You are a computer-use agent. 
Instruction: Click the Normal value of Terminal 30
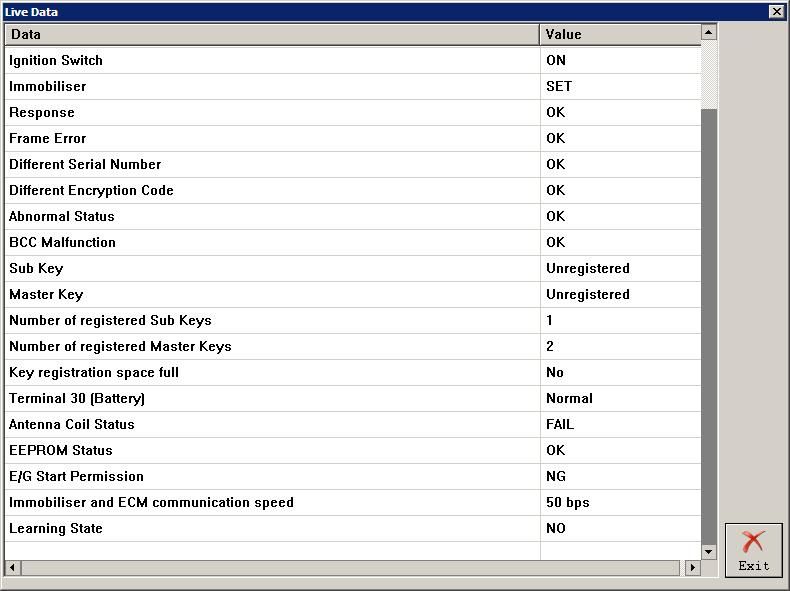click(569, 399)
